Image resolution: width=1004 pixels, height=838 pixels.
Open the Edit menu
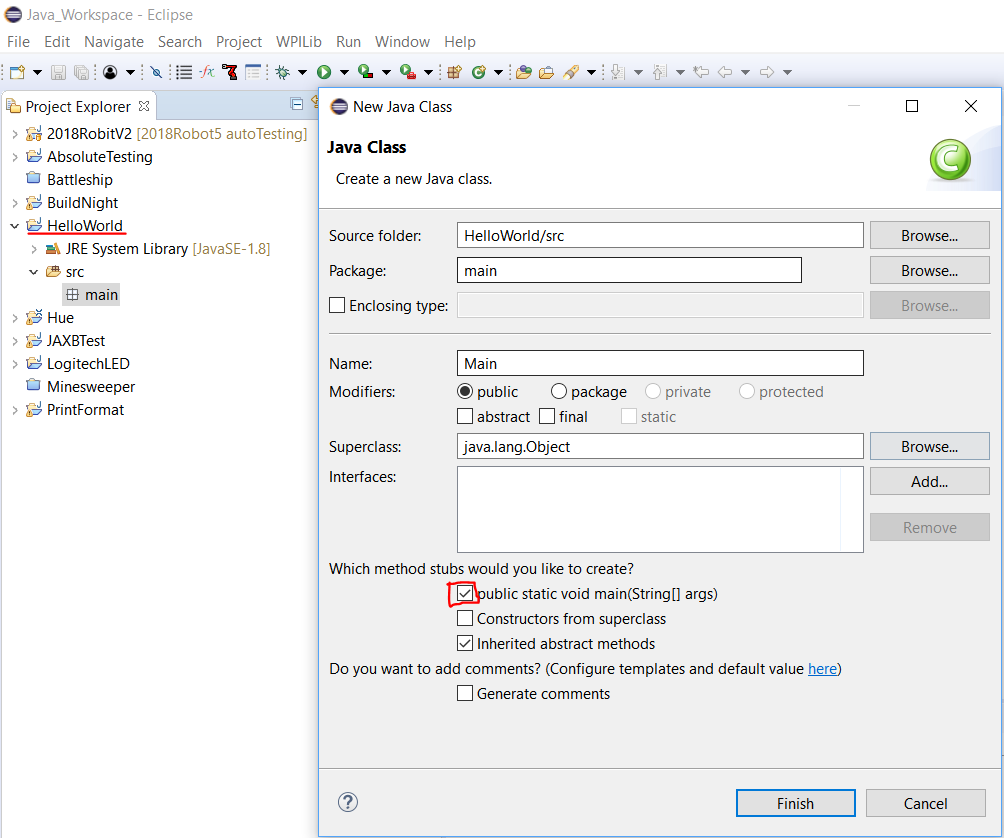[x=57, y=42]
